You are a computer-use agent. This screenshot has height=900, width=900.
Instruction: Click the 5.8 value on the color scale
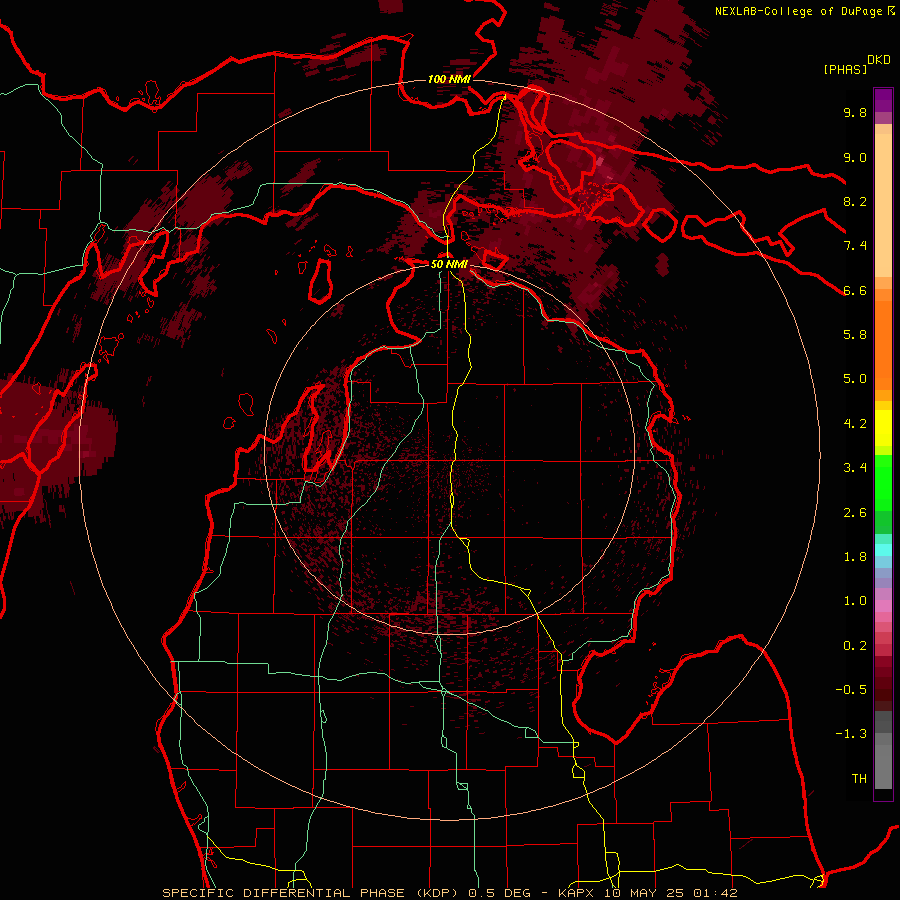[855, 335]
